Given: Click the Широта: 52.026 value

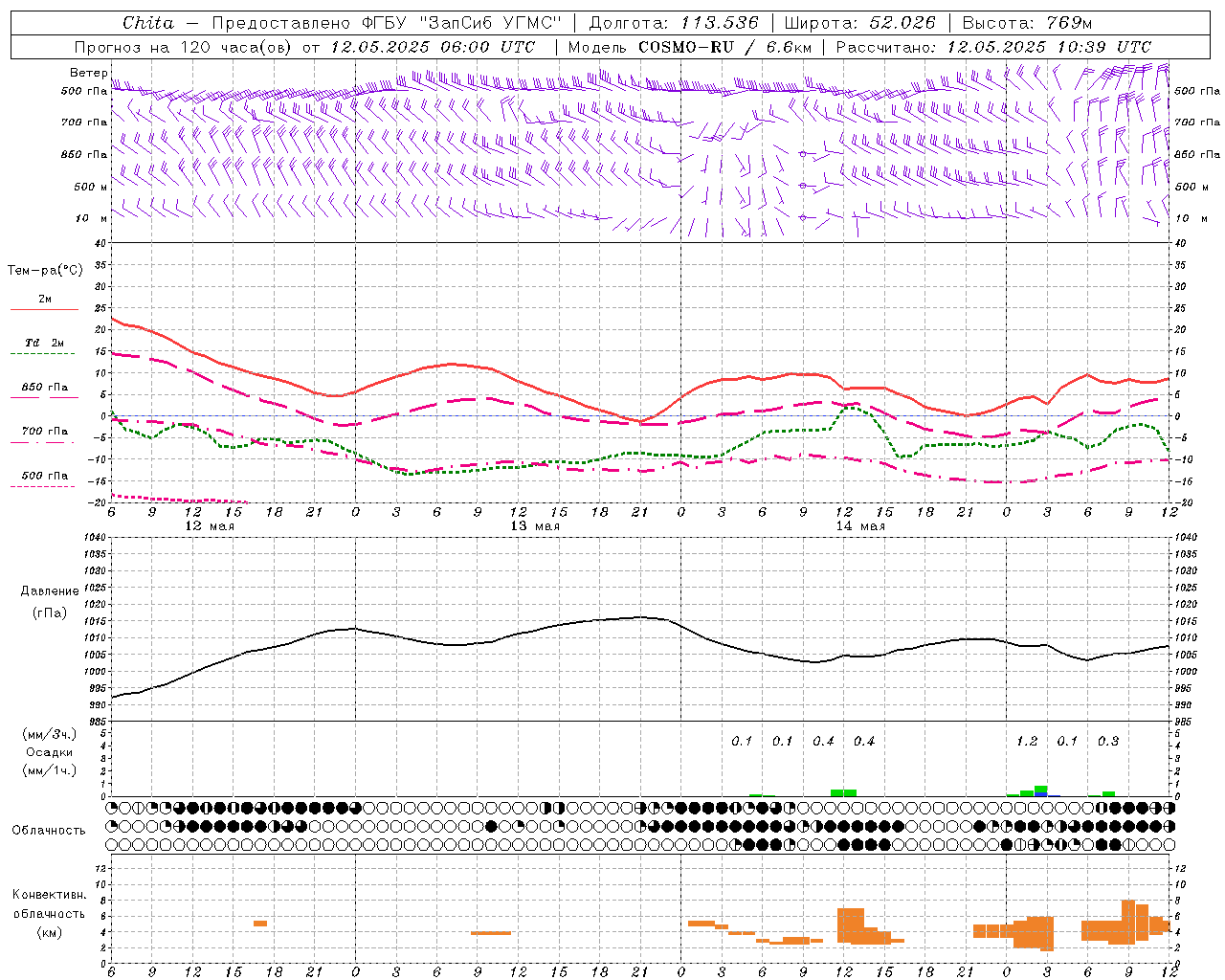Looking at the screenshot, I should [859, 23].
